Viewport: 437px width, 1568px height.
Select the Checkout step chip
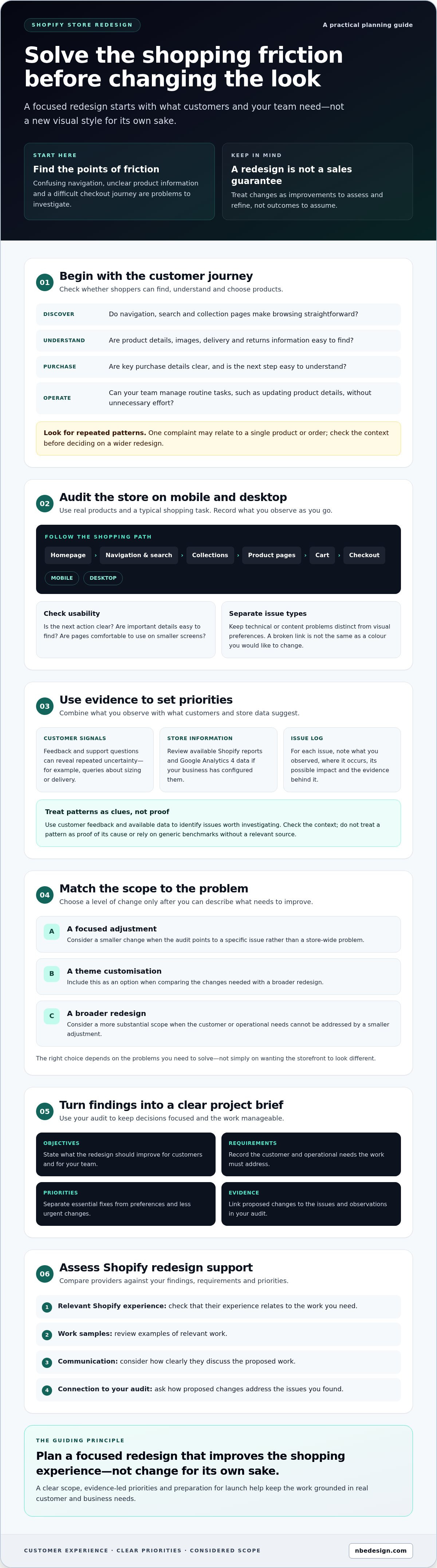pos(364,555)
